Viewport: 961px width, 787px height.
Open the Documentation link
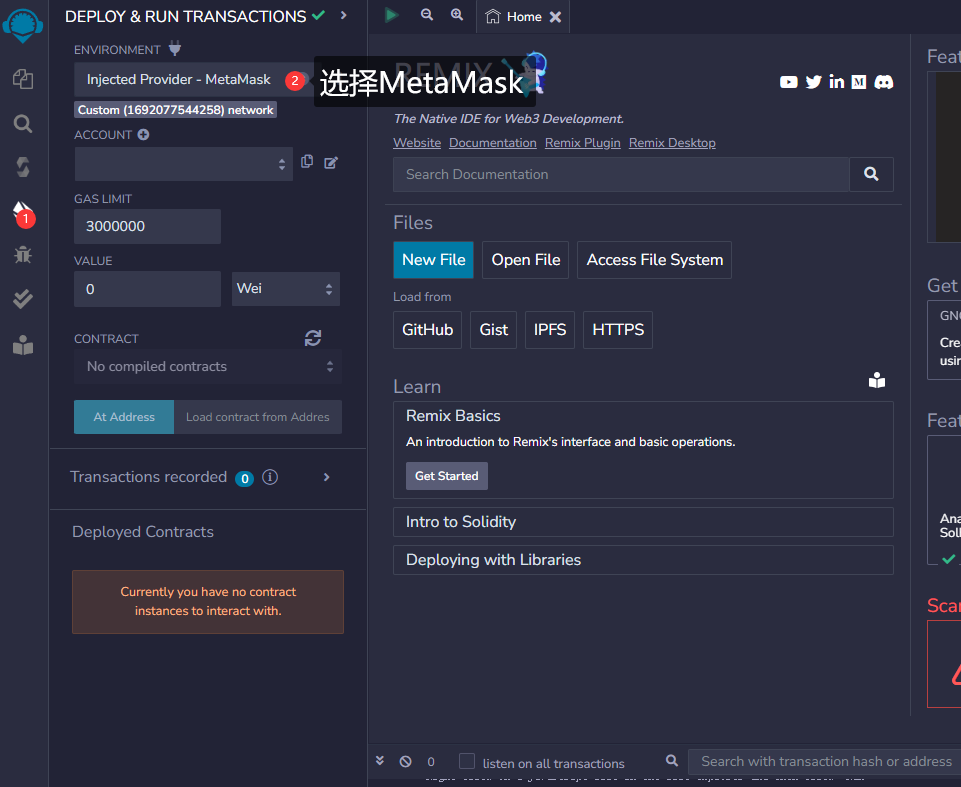493,143
